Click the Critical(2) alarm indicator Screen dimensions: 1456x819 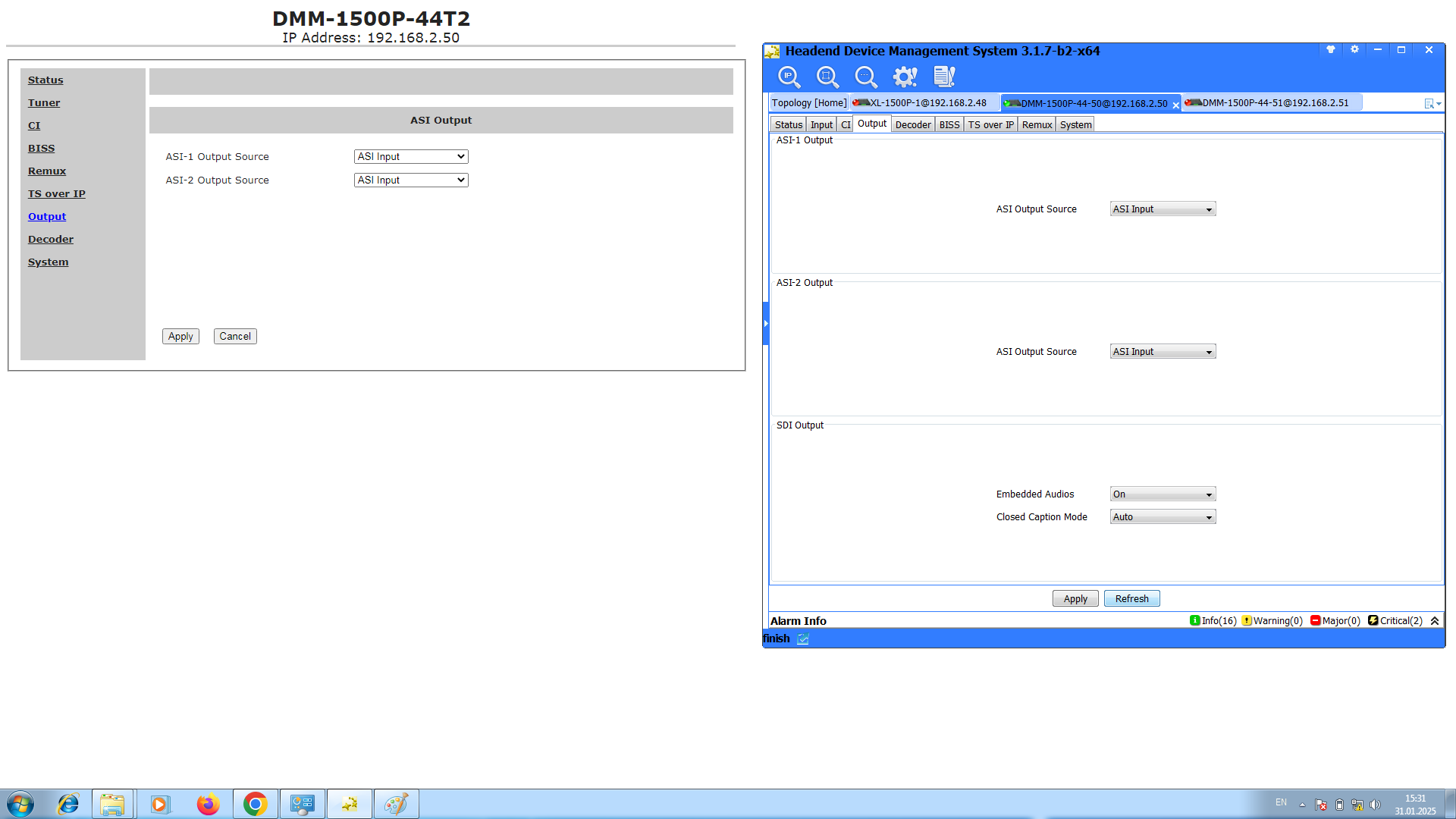coord(1395,621)
